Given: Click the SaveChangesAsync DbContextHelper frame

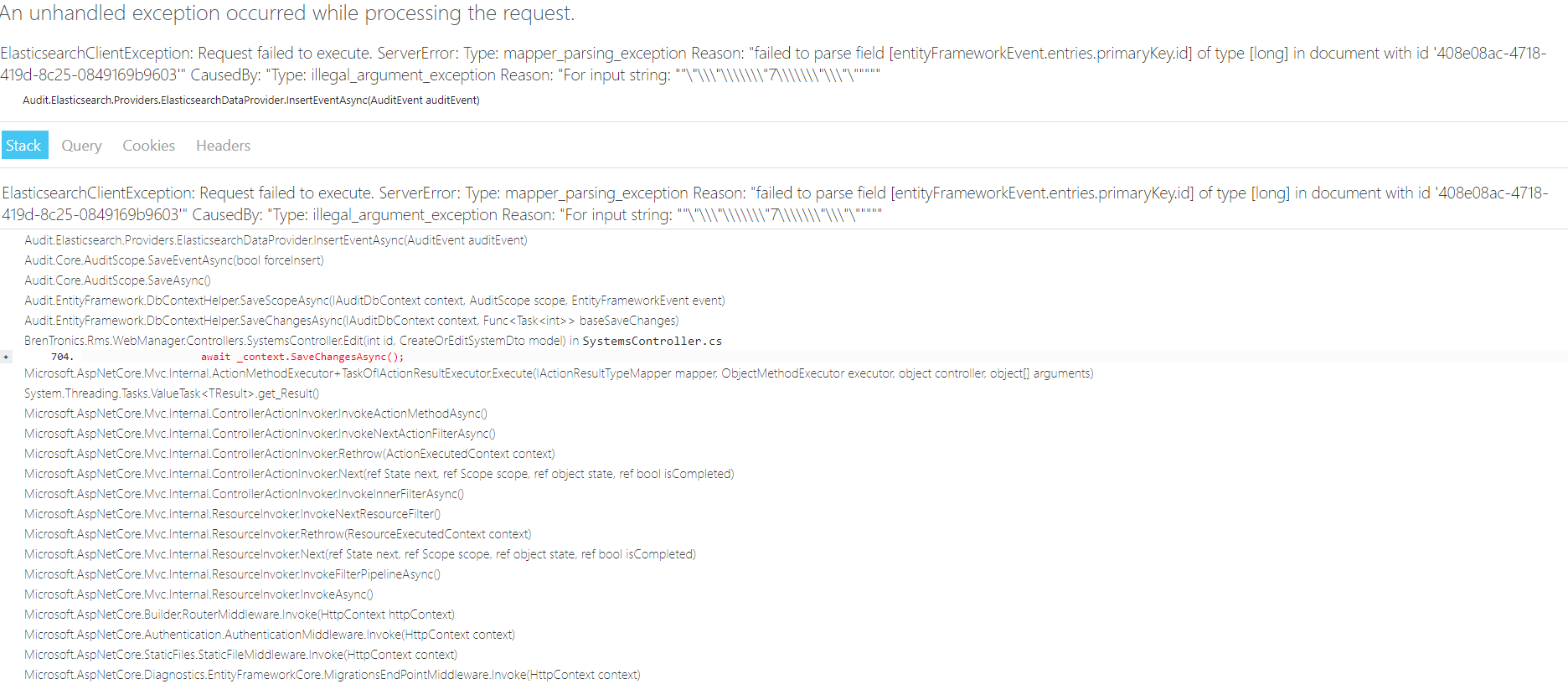Looking at the screenshot, I should click(x=352, y=320).
